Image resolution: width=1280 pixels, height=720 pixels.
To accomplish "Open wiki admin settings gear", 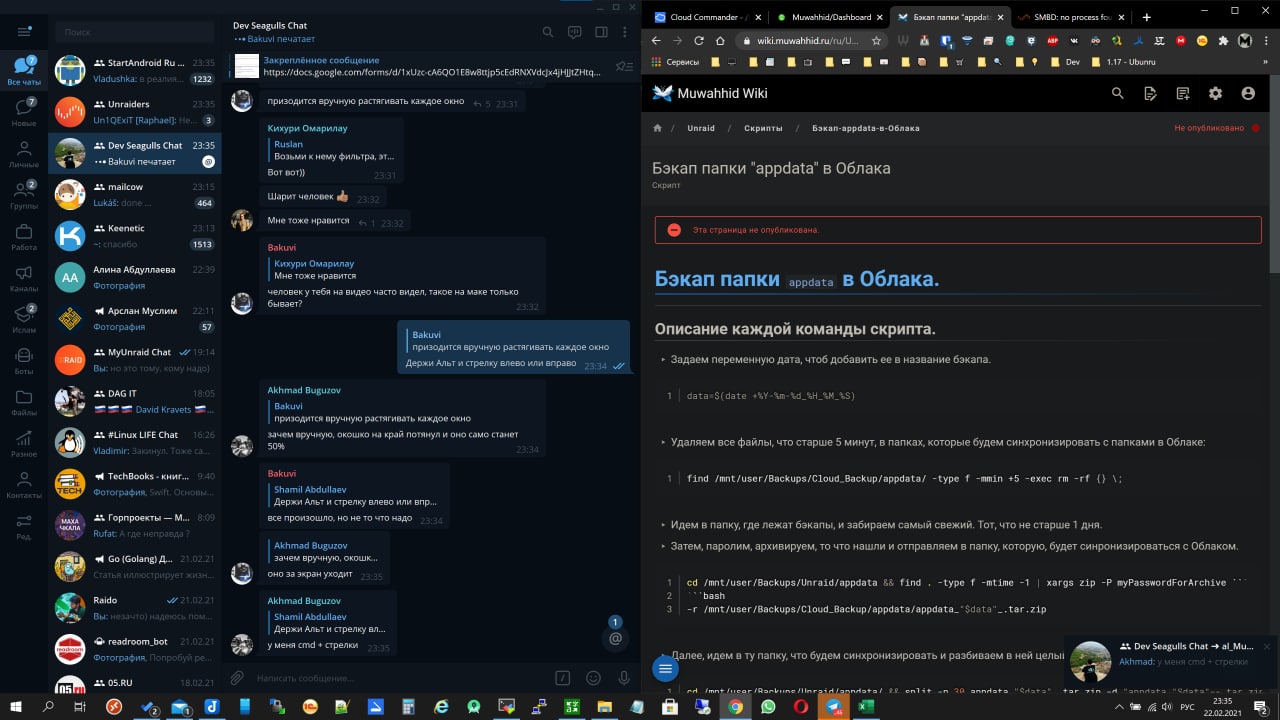I will tap(1215, 93).
